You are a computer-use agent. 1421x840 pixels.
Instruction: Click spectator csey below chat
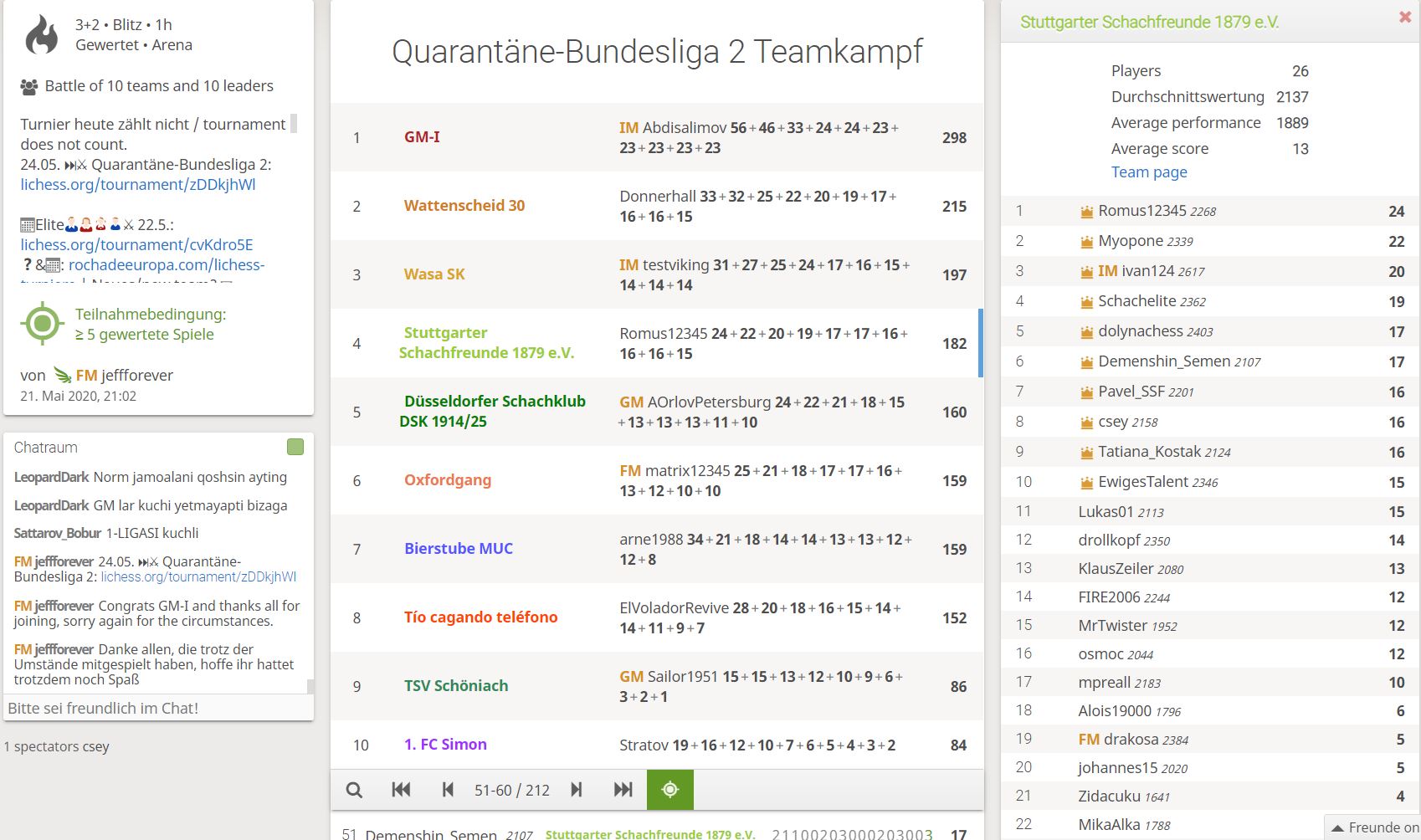(x=95, y=747)
